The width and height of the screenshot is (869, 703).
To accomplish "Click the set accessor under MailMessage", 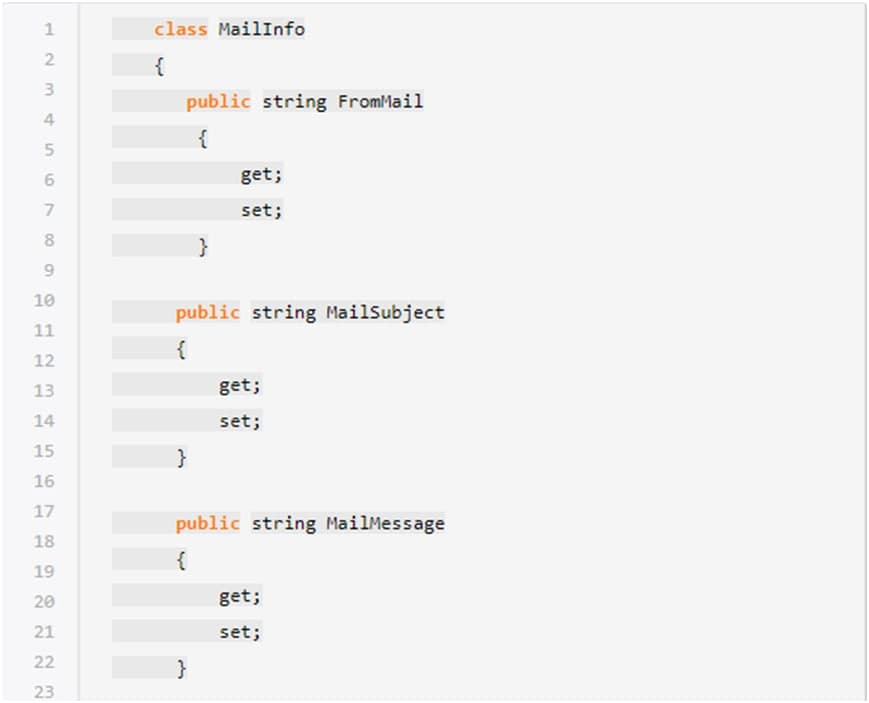I will coord(240,632).
